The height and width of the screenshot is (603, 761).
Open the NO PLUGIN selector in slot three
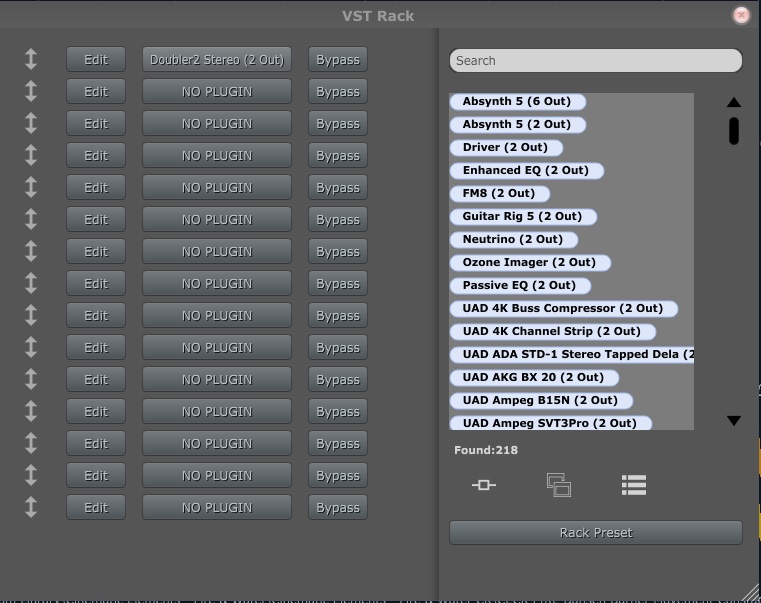(217, 123)
